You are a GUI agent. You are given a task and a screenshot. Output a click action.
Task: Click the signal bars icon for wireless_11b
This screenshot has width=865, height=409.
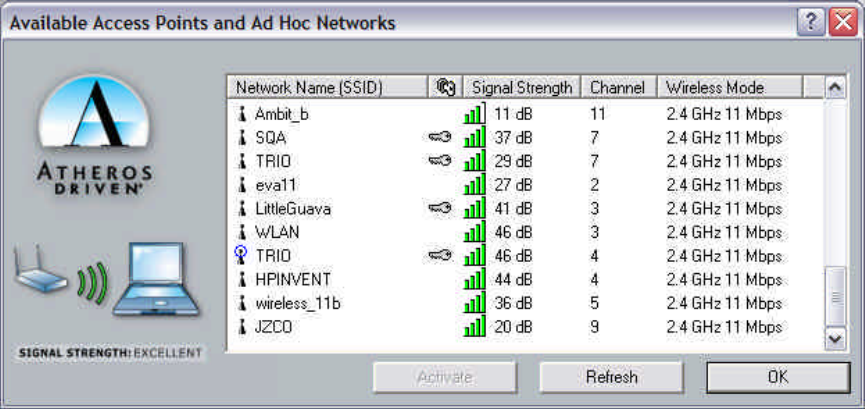pyautogui.click(x=474, y=302)
